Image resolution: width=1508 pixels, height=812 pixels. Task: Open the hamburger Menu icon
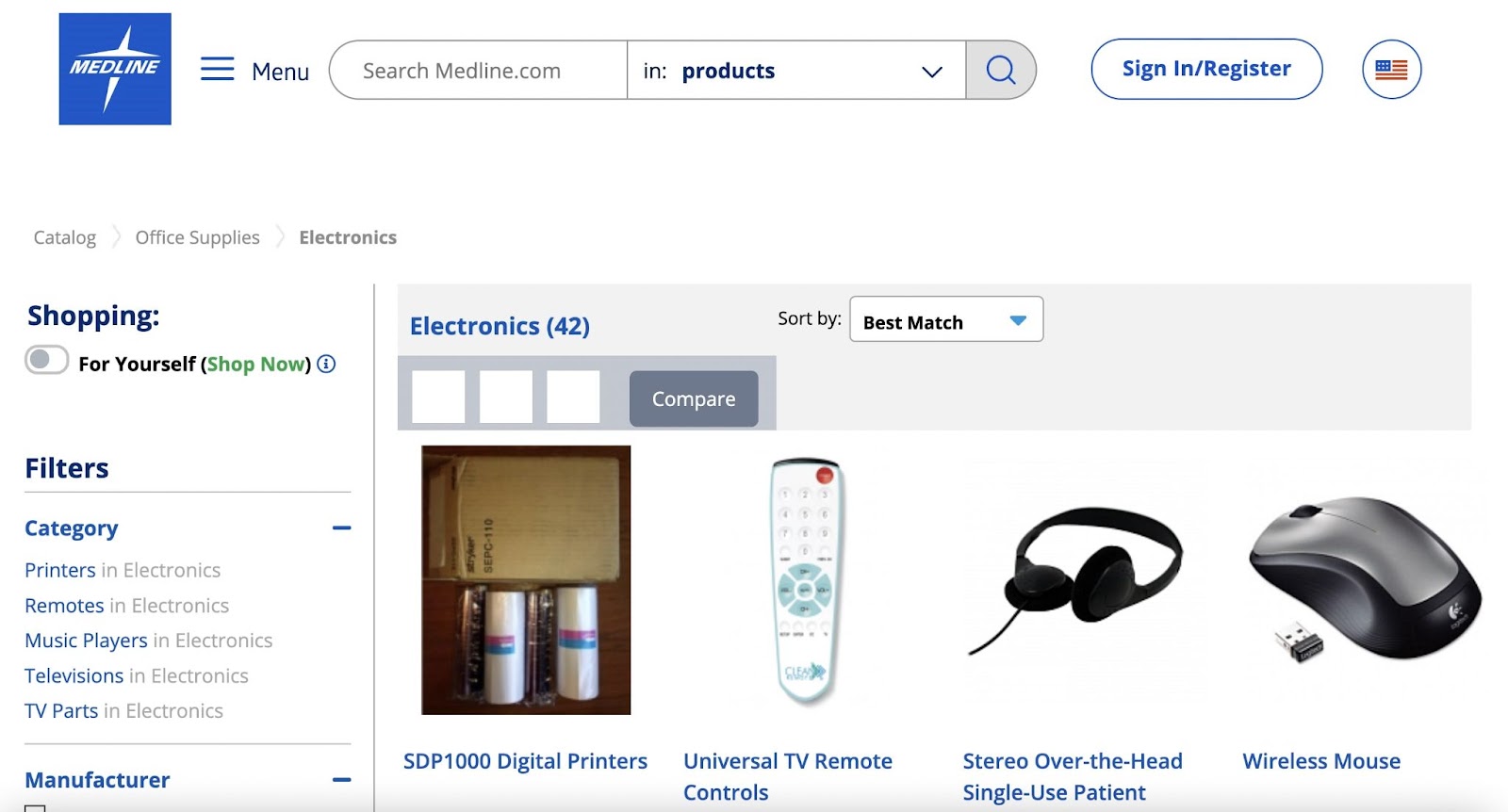(x=218, y=70)
